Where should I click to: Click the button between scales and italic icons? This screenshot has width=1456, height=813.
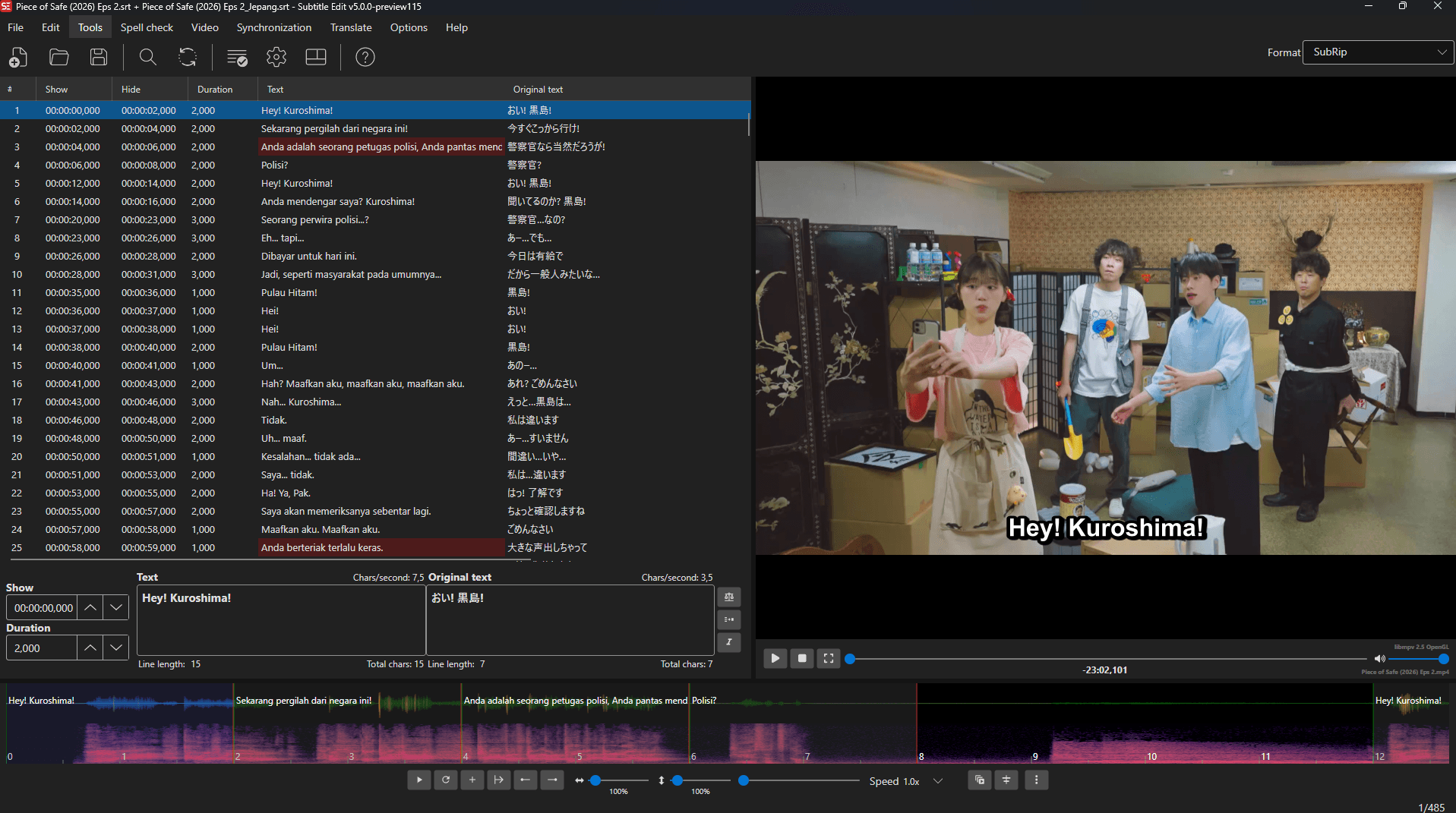pyautogui.click(x=729, y=619)
